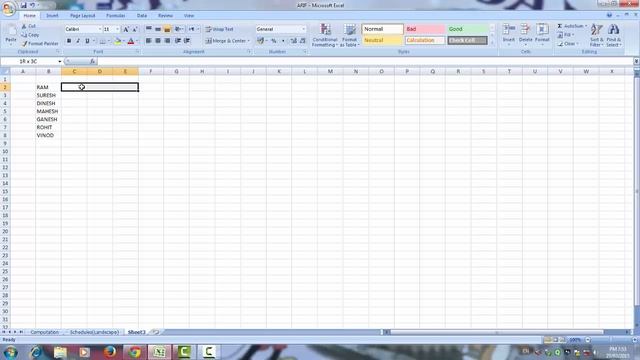Screen dimensions: 640x360
Task: Save the workbook from Quick Access
Action: (x=24, y=5)
